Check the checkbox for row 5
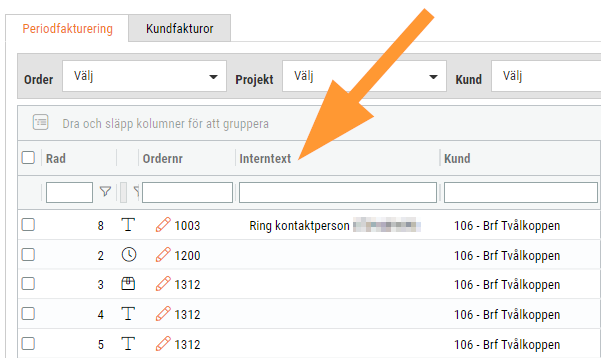This screenshot has height=363, width=607. click(x=28, y=344)
